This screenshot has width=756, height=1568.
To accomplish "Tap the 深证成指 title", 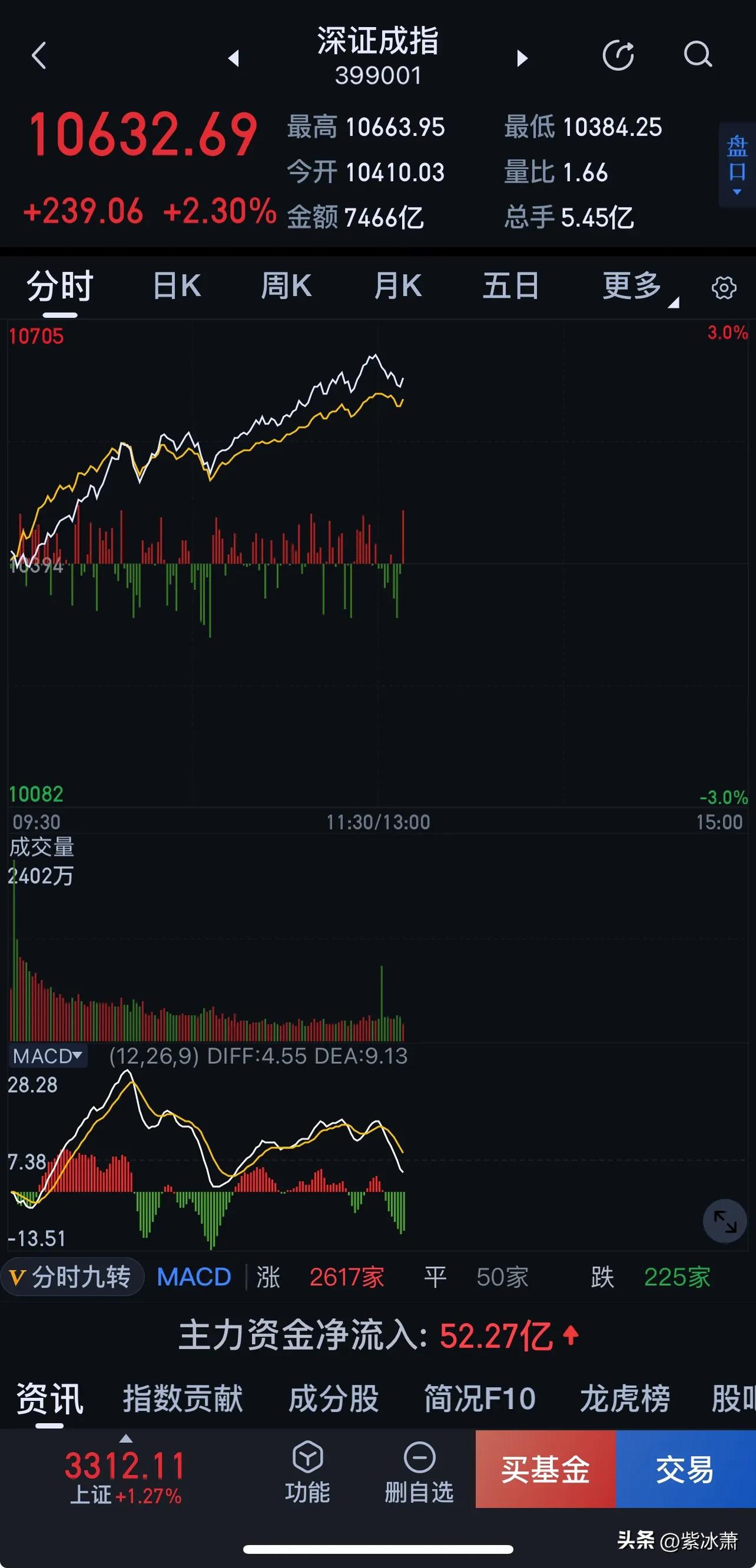I will click(378, 41).
